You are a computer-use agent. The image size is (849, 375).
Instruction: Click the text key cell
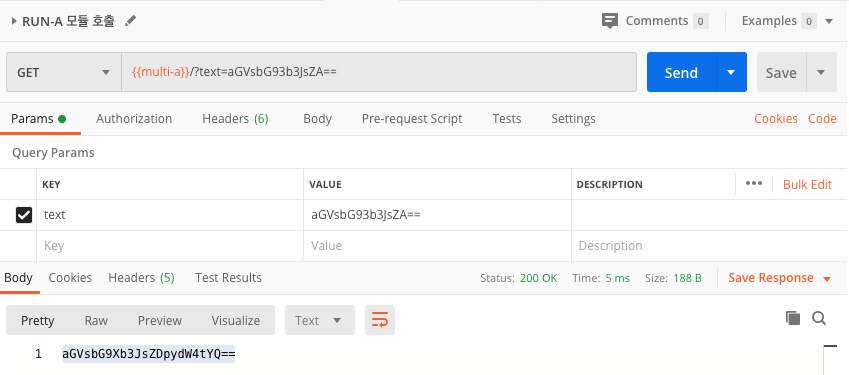pyautogui.click(x=170, y=215)
